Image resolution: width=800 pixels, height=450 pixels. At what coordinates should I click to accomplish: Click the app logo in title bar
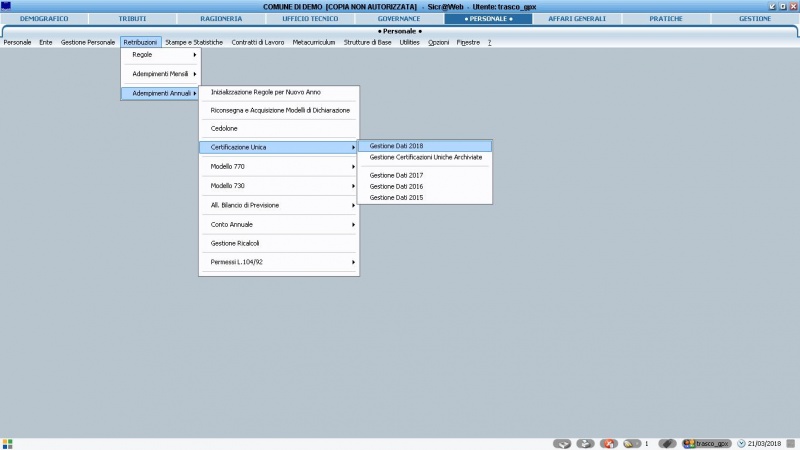point(6,6)
